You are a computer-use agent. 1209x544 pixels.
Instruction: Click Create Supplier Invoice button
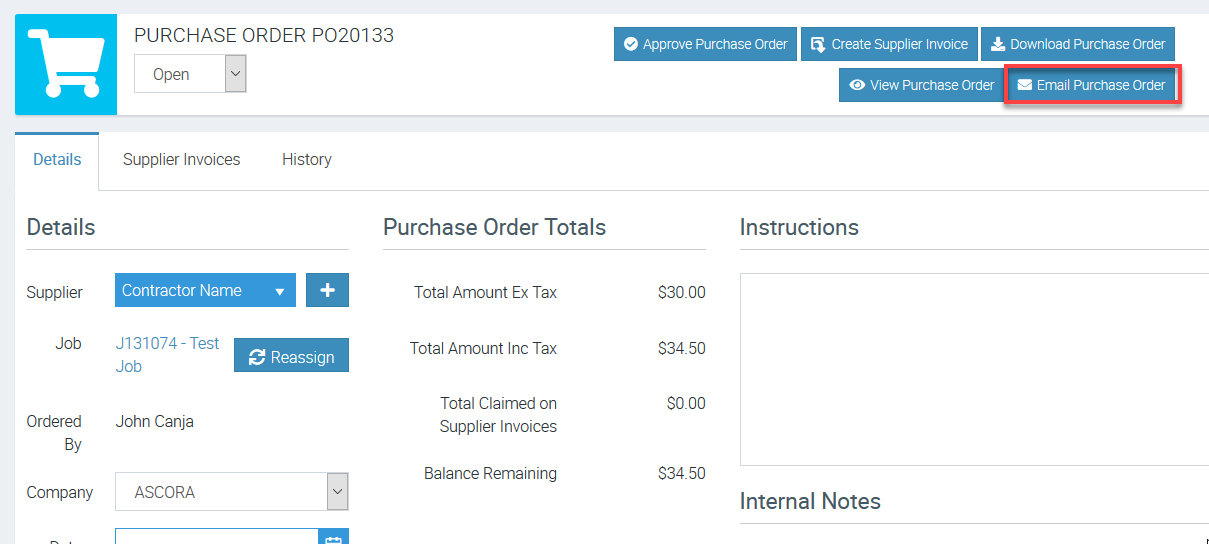[x=889, y=44]
